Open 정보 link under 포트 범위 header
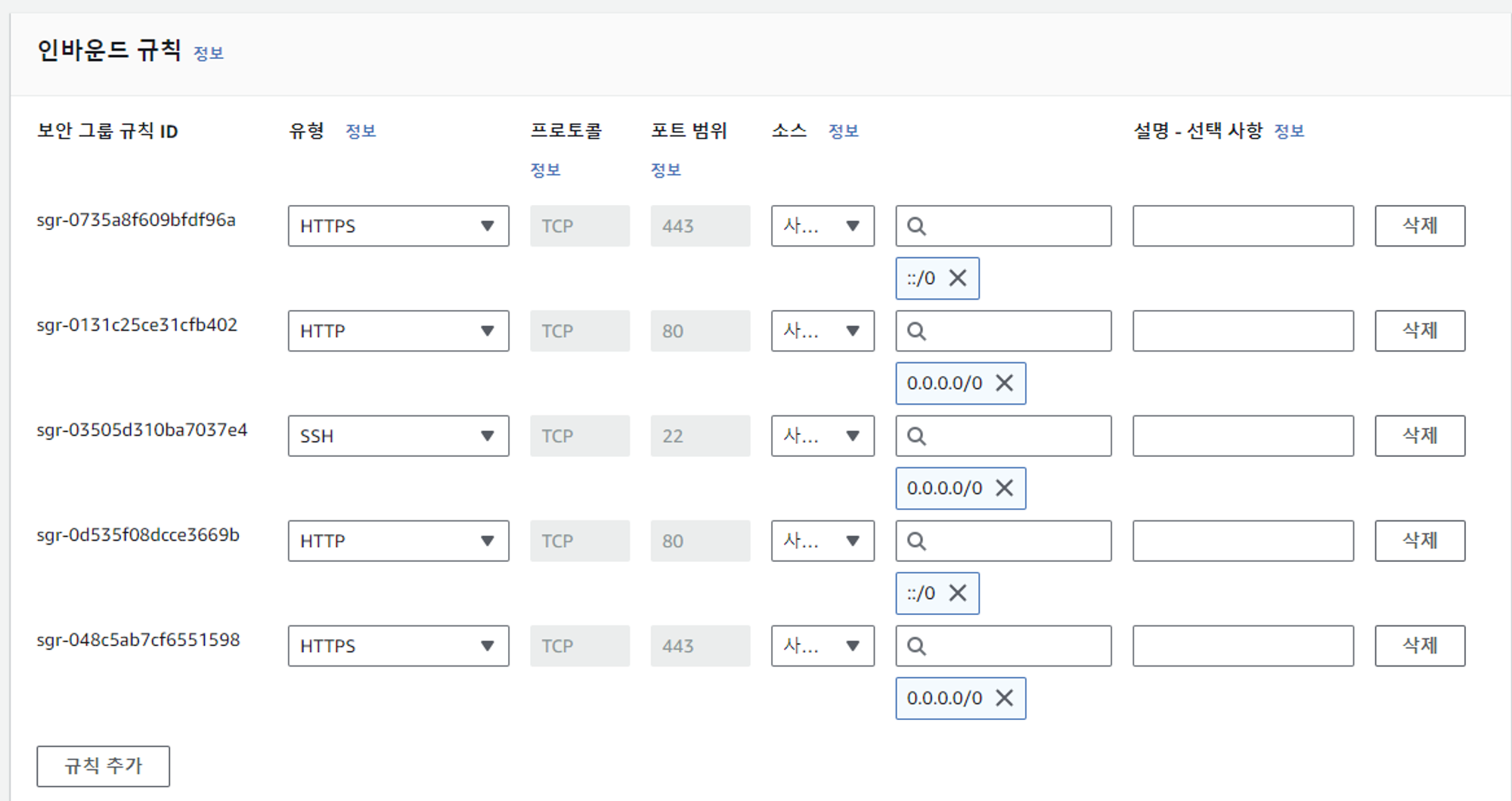1512x801 pixels. tap(665, 170)
